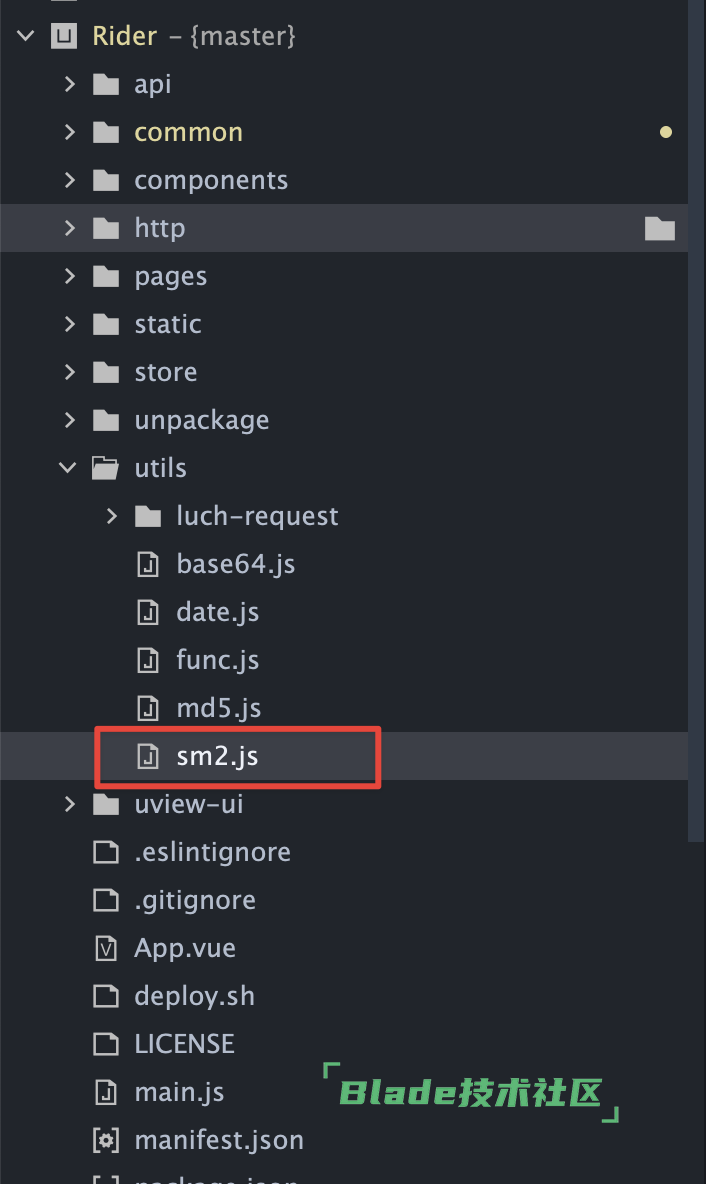The width and height of the screenshot is (706, 1184).
Task: Click the modified dot indicator beside common
Action: [x=666, y=132]
